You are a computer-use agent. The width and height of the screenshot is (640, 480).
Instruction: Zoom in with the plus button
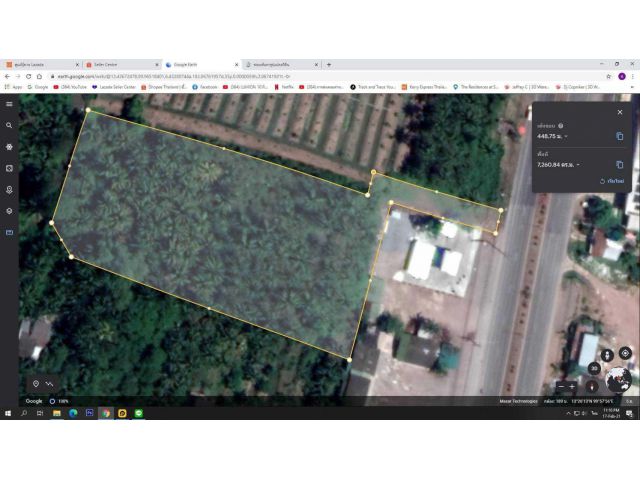coord(572,386)
